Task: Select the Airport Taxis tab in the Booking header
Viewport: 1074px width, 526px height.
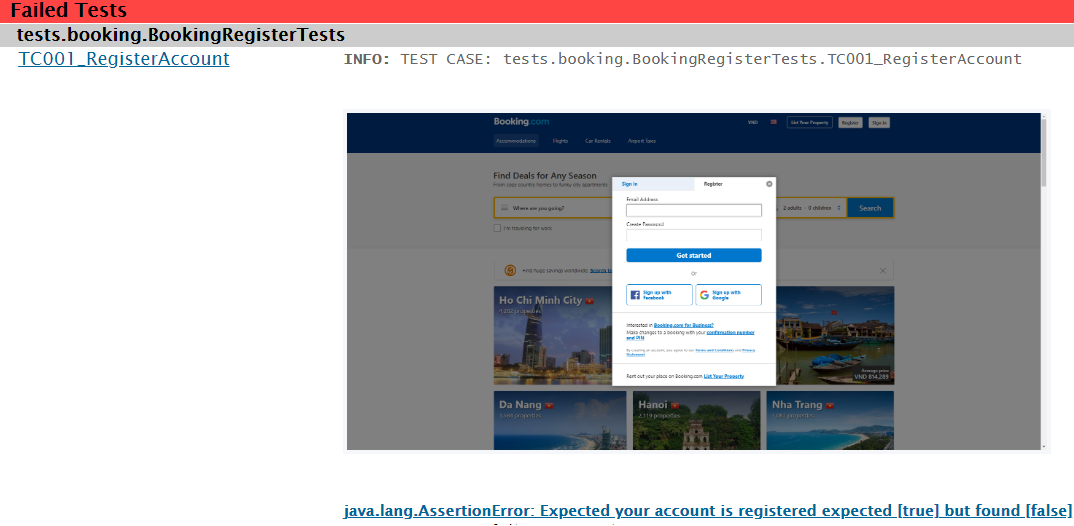Action: point(642,141)
